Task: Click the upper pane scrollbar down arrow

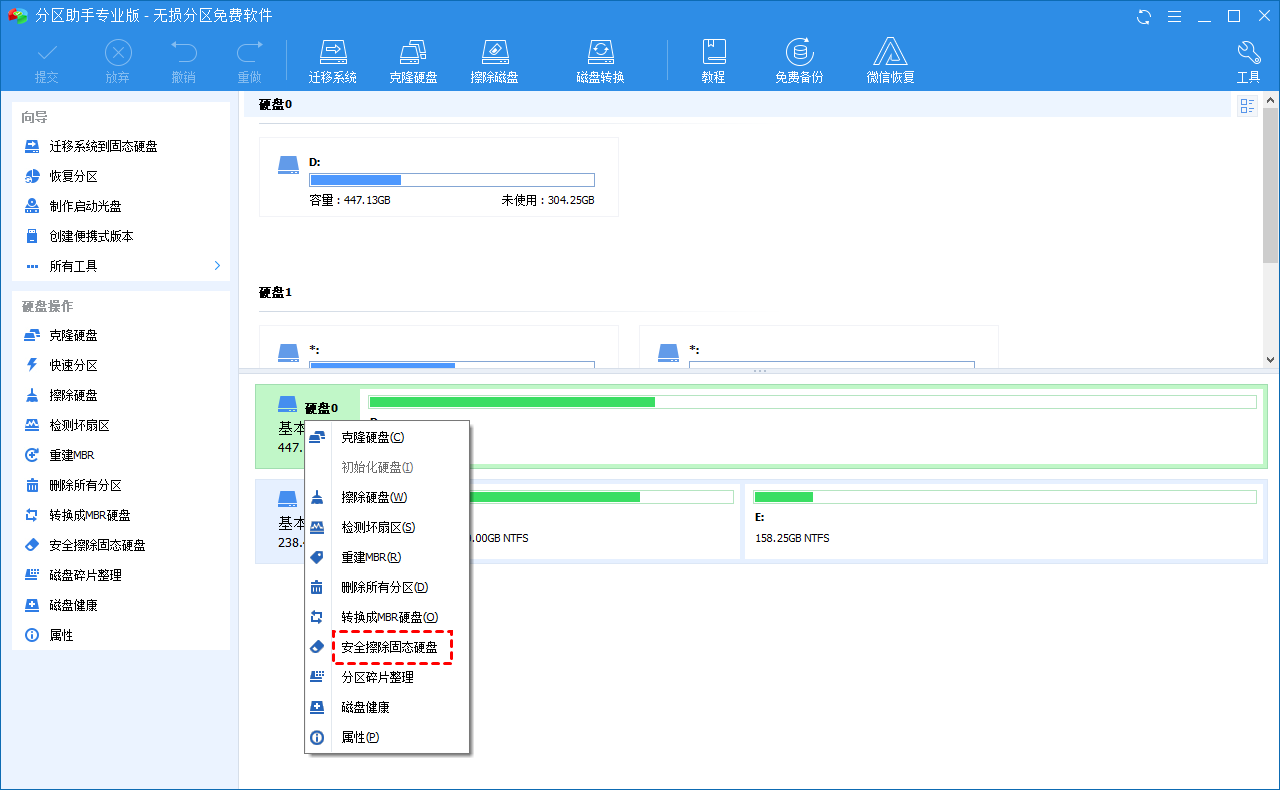Action: point(1271,359)
